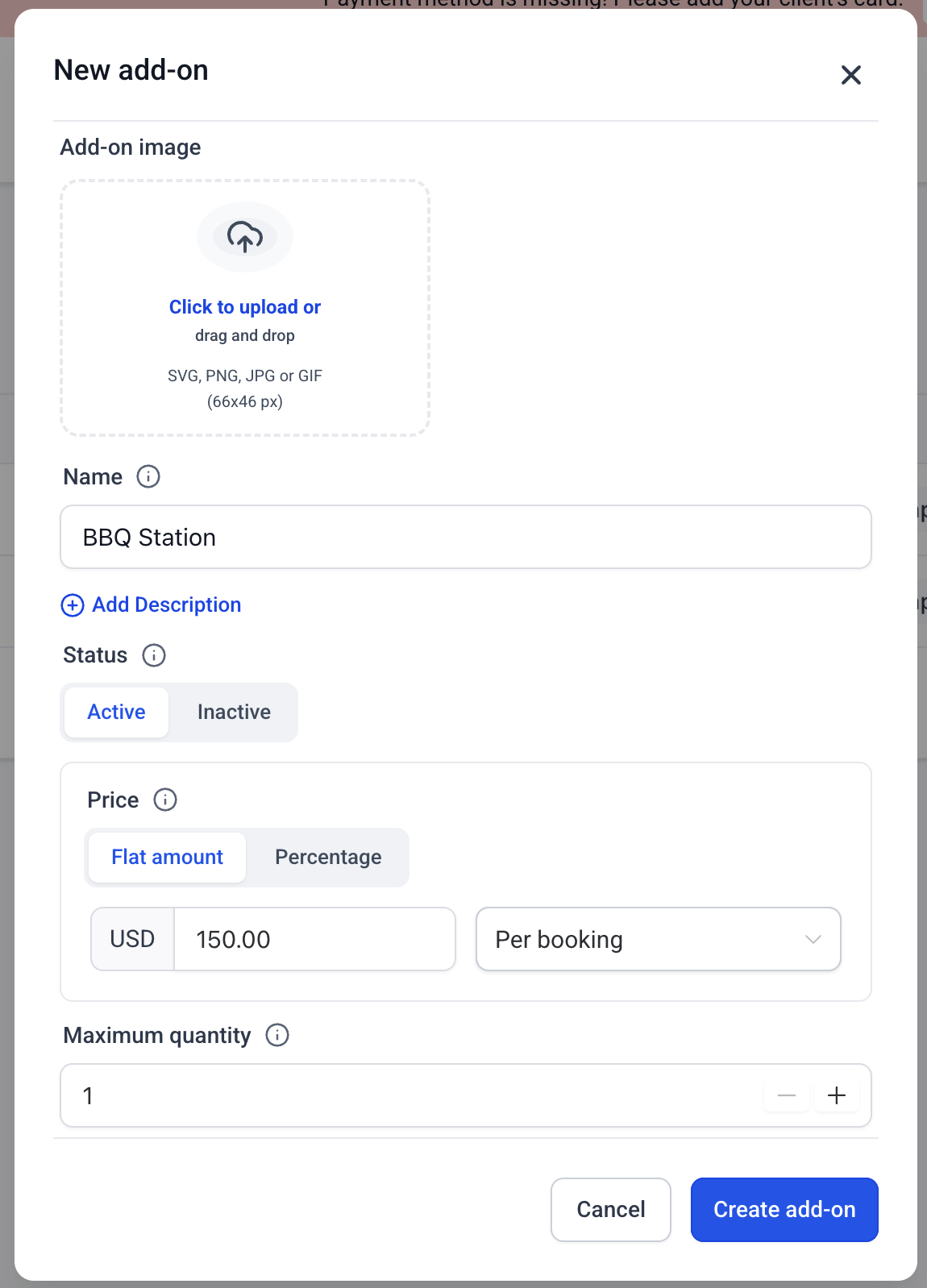927x1288 pixels.
Task: Click the cloud upload icon
Action: click(x=245, y=237)
